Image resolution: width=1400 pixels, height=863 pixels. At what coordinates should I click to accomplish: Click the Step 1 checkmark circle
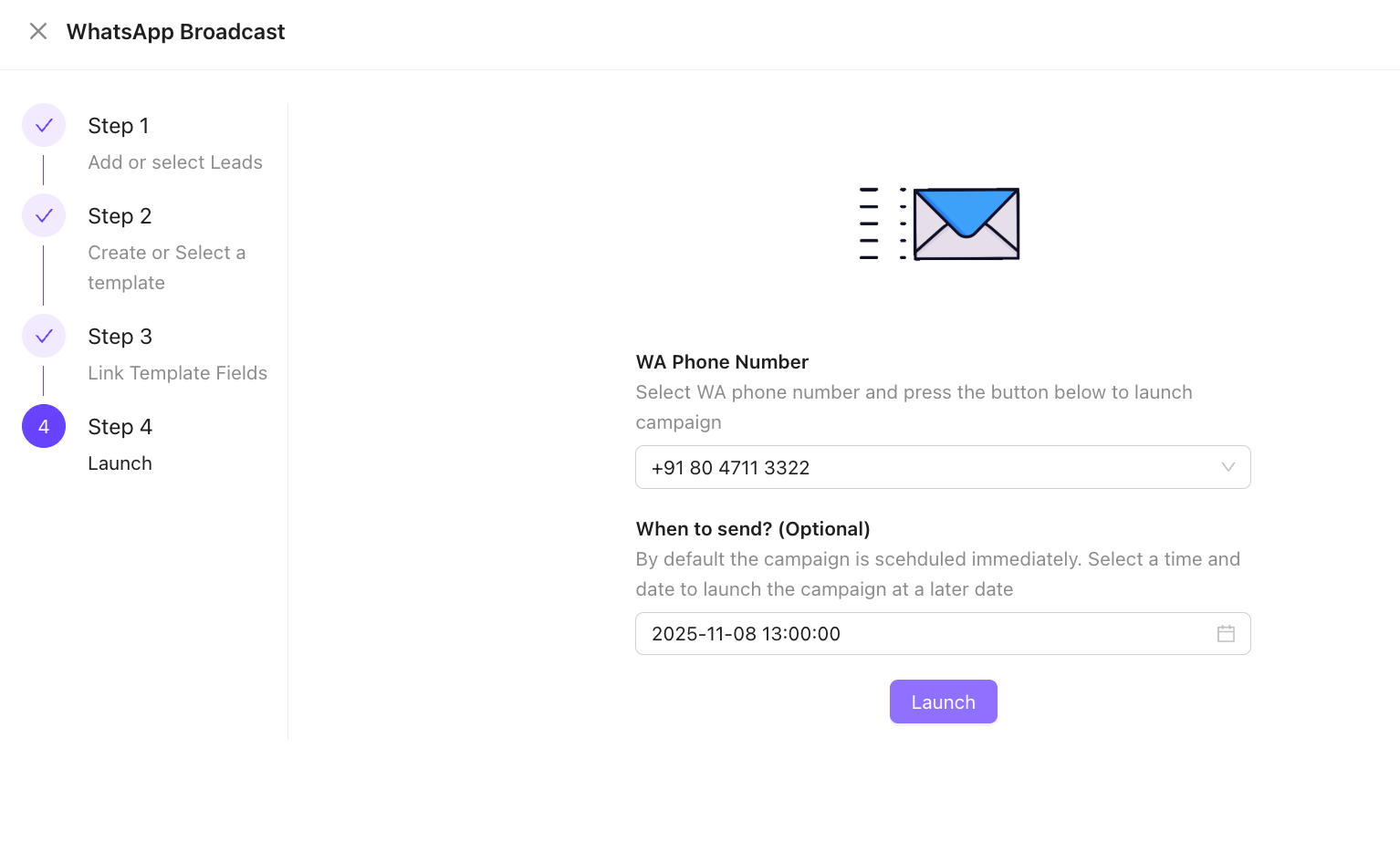44,126
